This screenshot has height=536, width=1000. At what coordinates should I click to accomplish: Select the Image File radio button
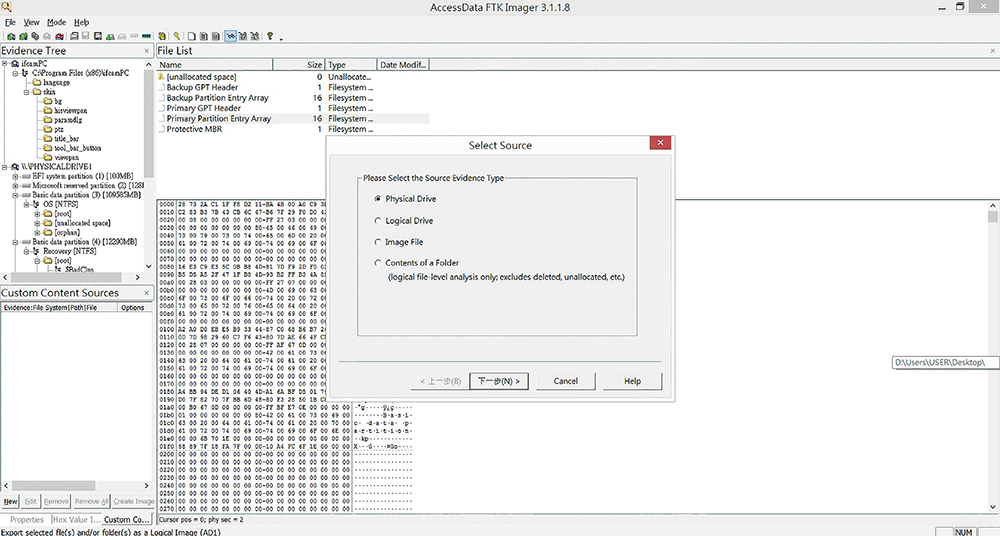click(x=378, y=242)
